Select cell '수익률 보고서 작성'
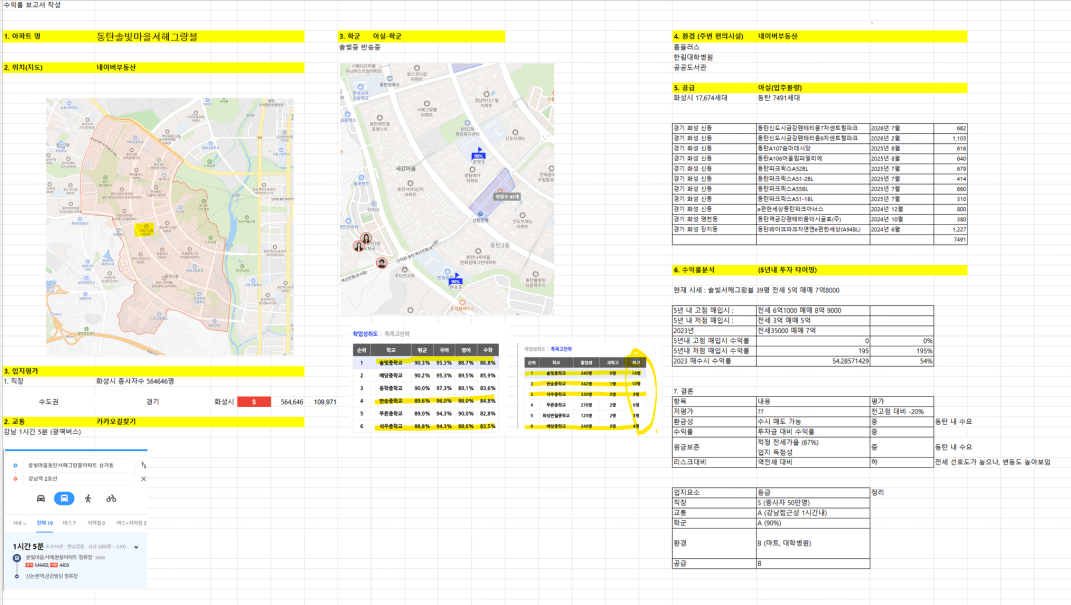 (x=32, y=5)
